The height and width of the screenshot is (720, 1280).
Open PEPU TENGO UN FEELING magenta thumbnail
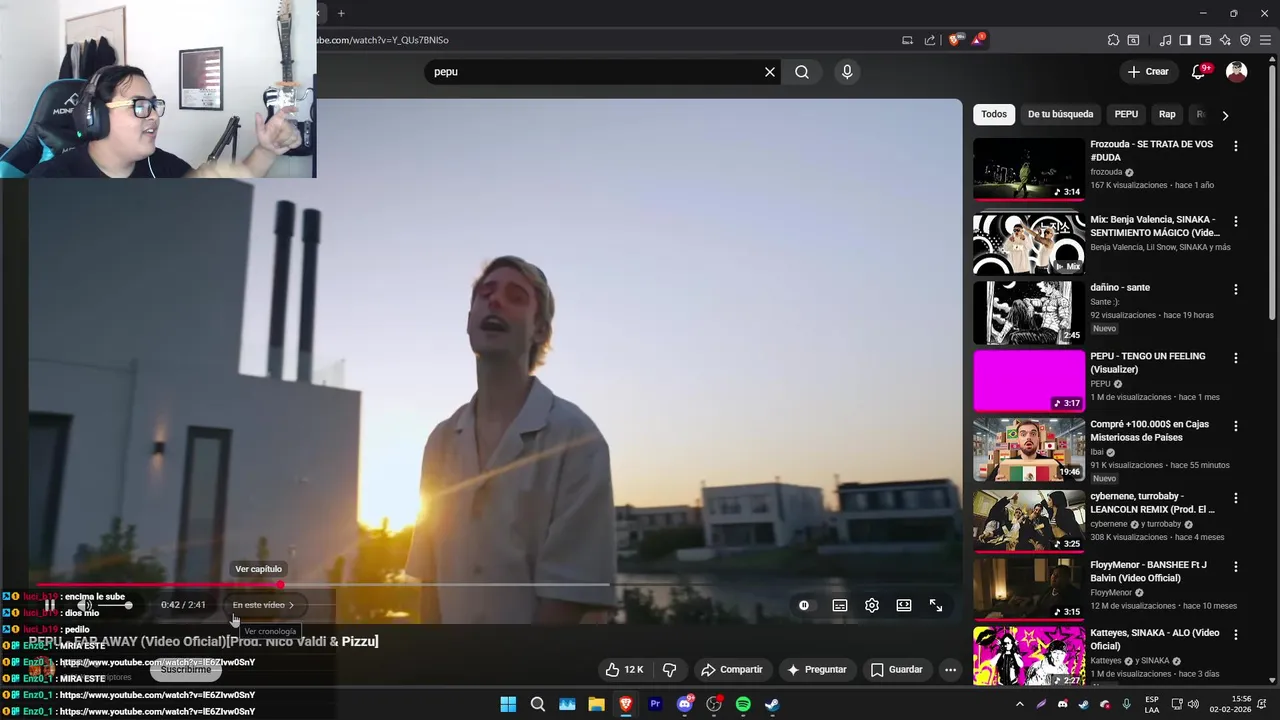click(x=1029, y=381)
